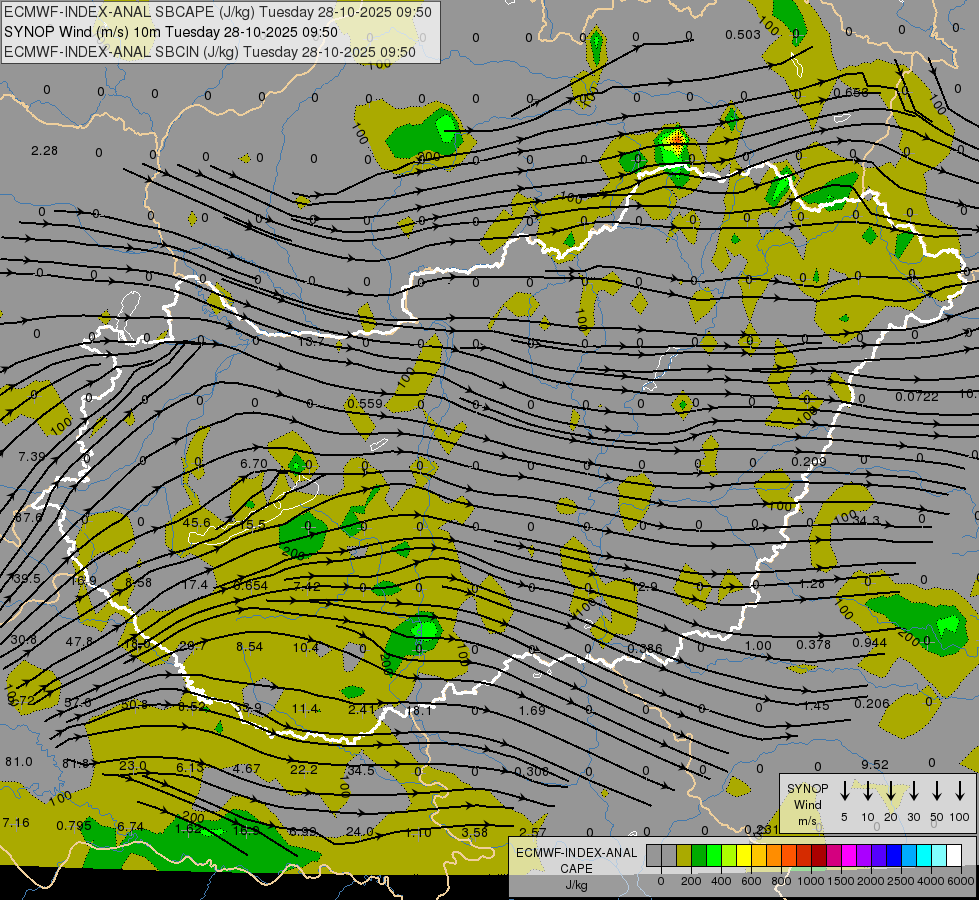Click the '0.386' value on the map

(x=645, y=648)
